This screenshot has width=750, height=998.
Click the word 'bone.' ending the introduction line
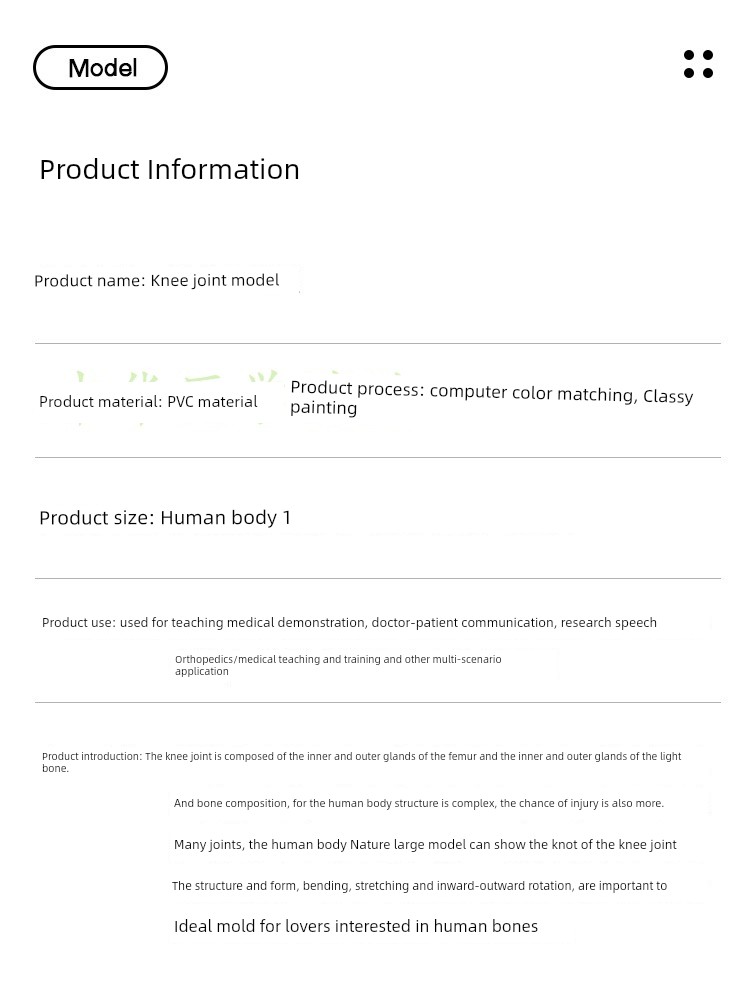pos(55,768)
